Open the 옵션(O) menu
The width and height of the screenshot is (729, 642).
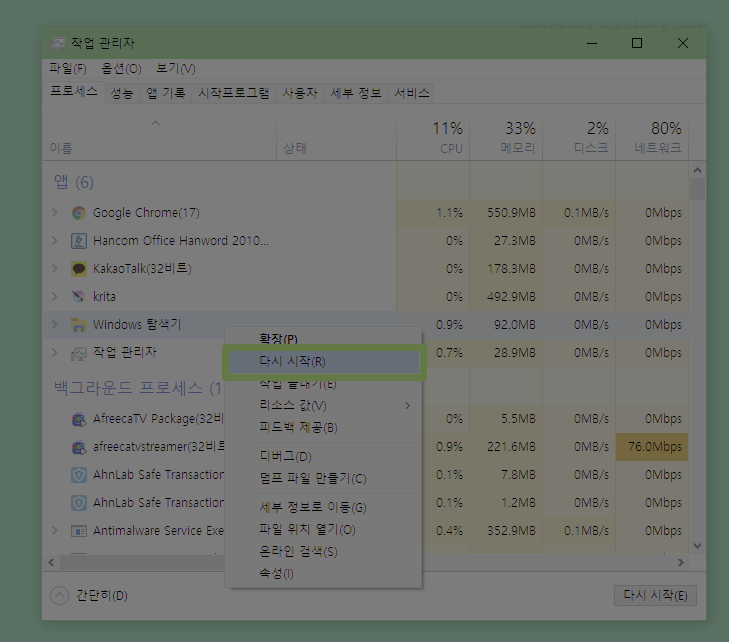[x=121, y=69]
